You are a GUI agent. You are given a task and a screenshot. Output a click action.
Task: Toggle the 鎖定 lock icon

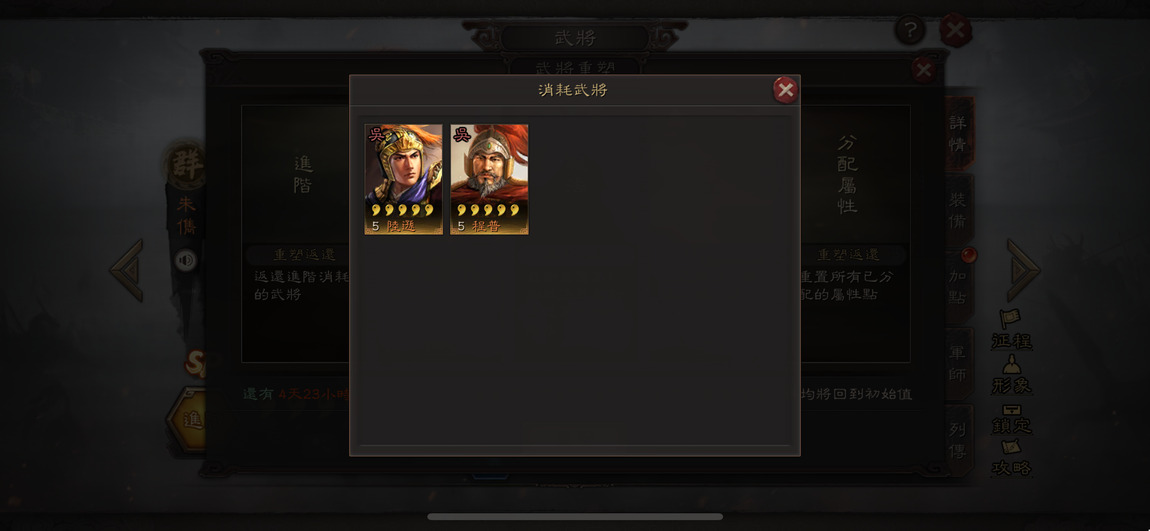pos(1011,419)
